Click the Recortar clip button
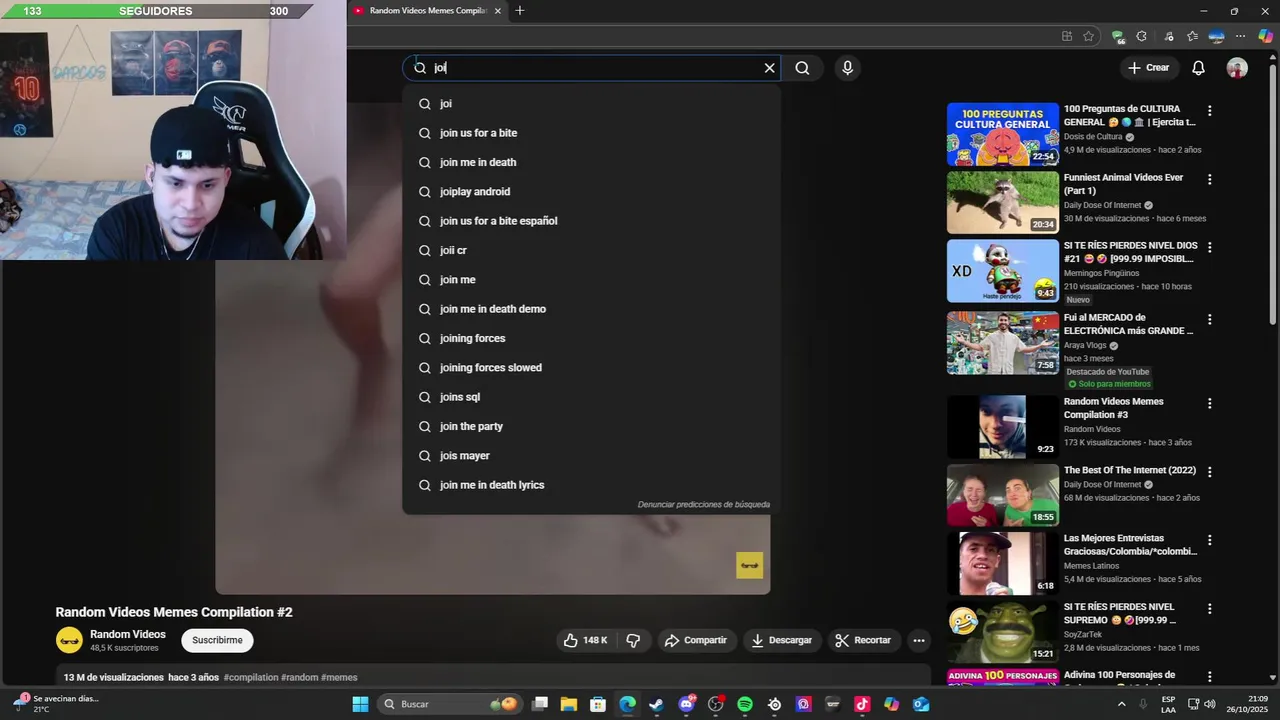The width and height of the screenshot is (1280, 720). pos(863,640)
